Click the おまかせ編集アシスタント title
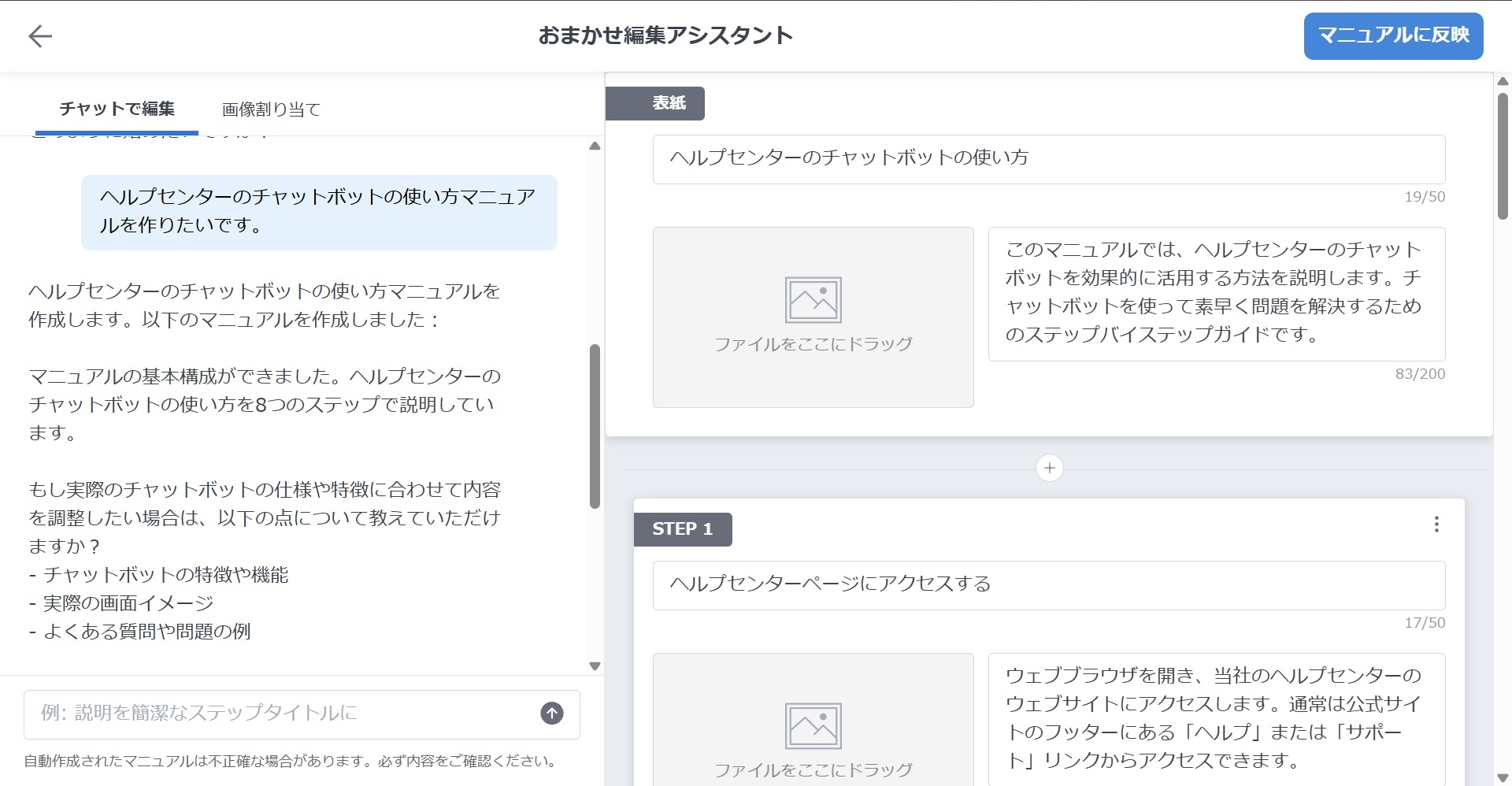The image size is (1512, 786). [665, 35]
